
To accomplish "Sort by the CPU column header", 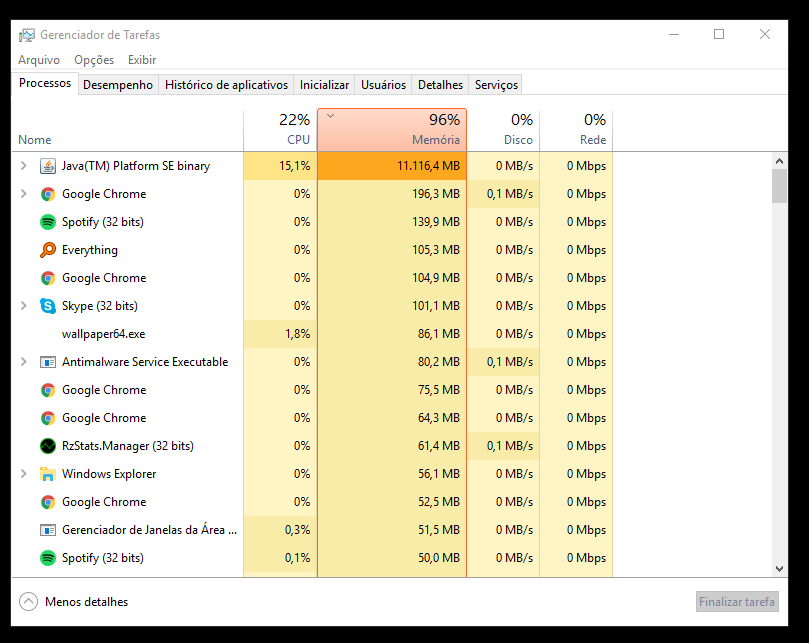I will 280,131.
